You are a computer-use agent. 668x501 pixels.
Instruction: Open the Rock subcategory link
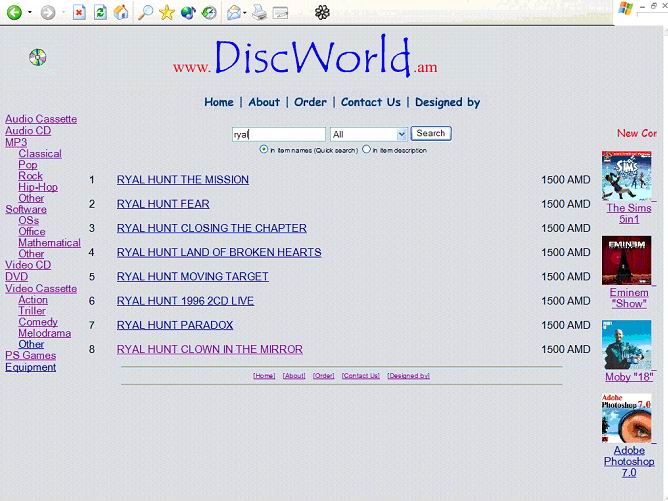[30, 176]
